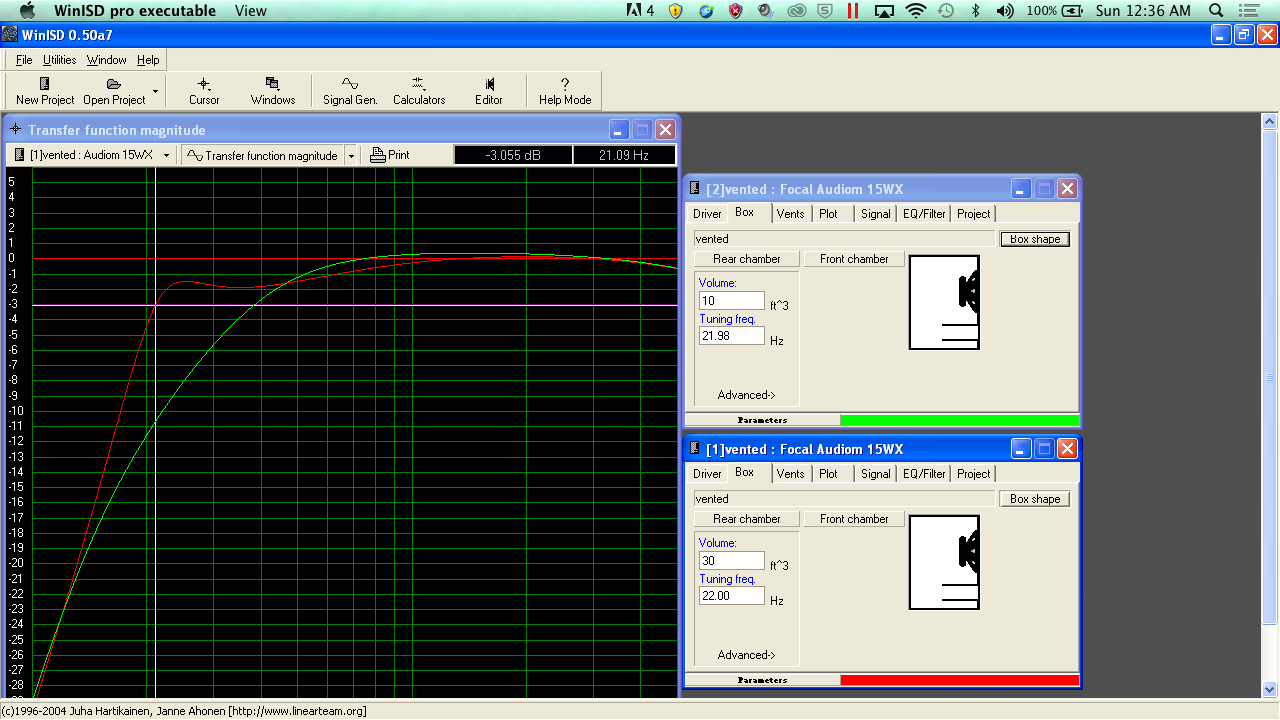This screenshot has height=720, width=1280.
Task: Click Volume field showing 30 in [1]vented
Action: [731, 561]
